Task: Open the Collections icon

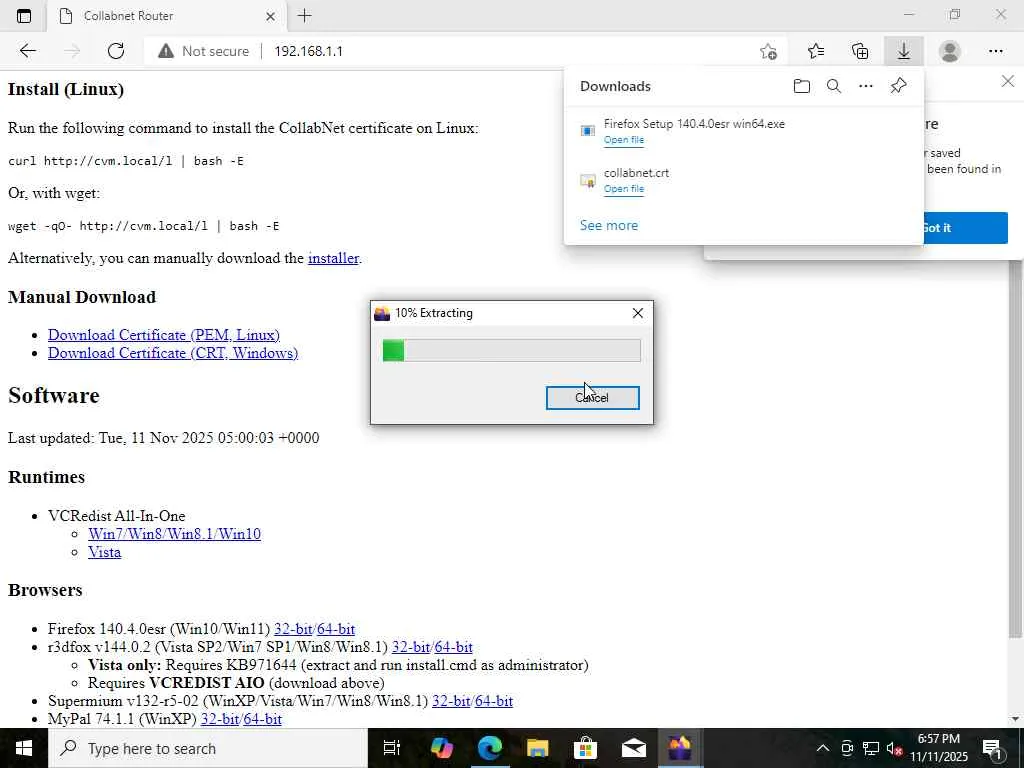Action: [x=860, y=51]
